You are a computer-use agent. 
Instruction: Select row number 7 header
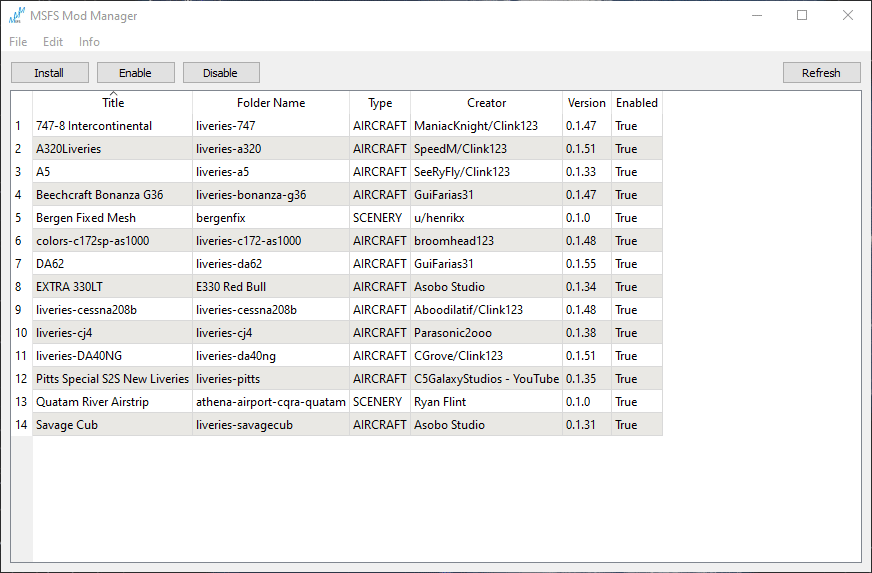[22, 264]
